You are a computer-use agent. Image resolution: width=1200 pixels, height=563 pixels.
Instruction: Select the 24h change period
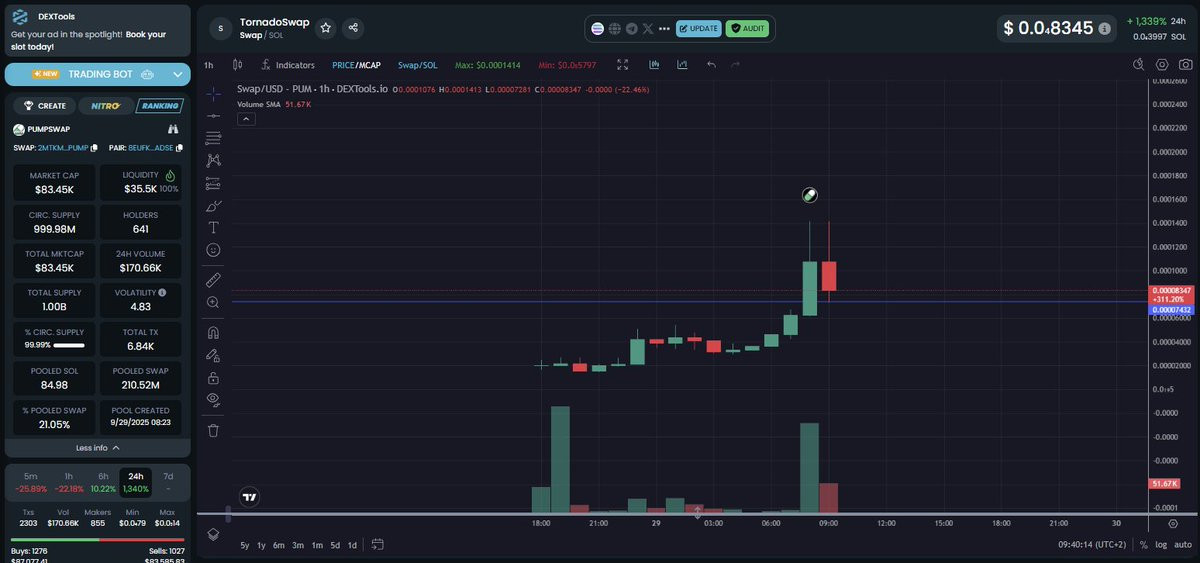(136, 482)
